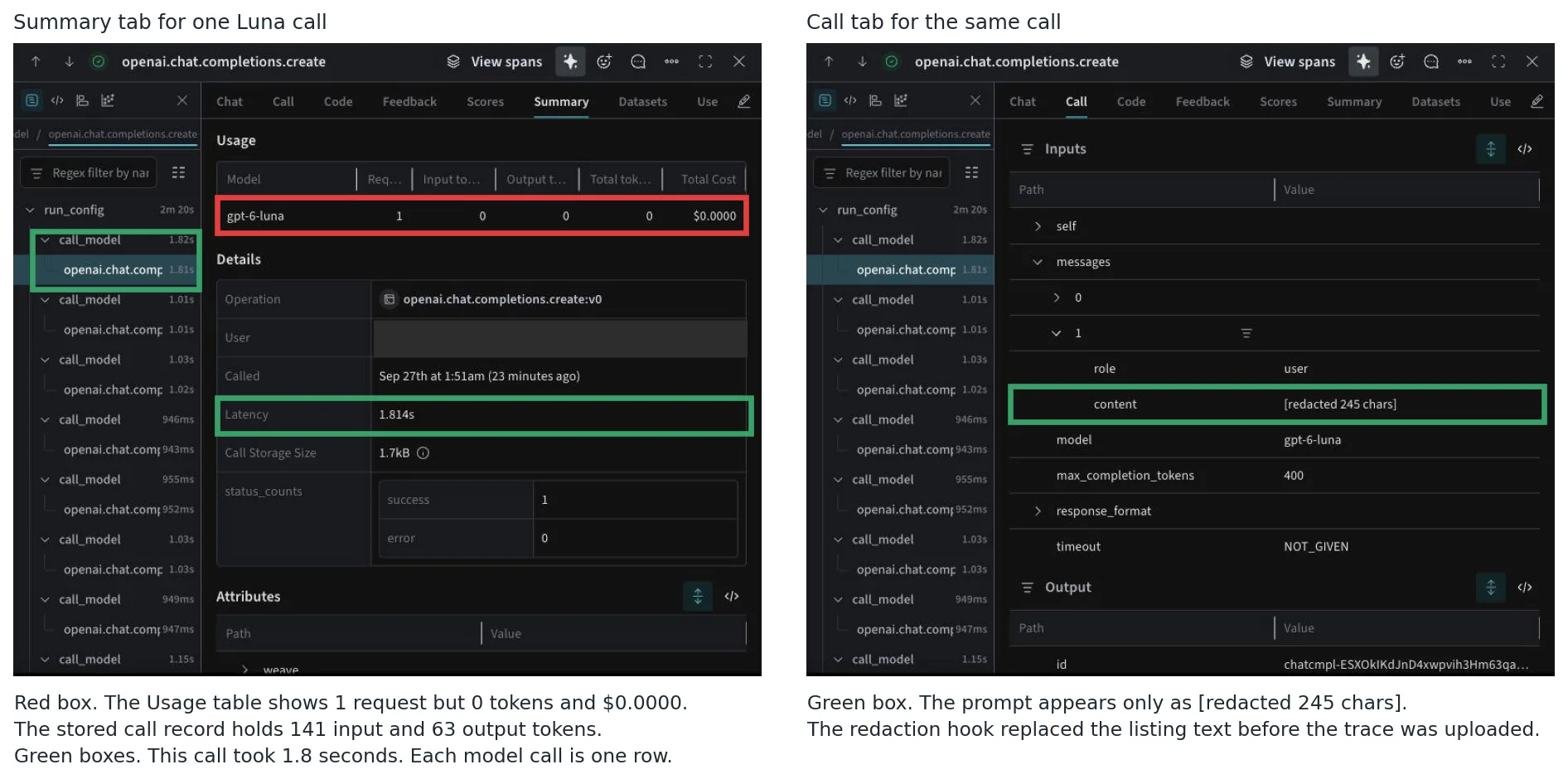Toggle tree layout icon beside left Regex filter
This screenshot has width=1568, height=779.
(x=178, y=172)
